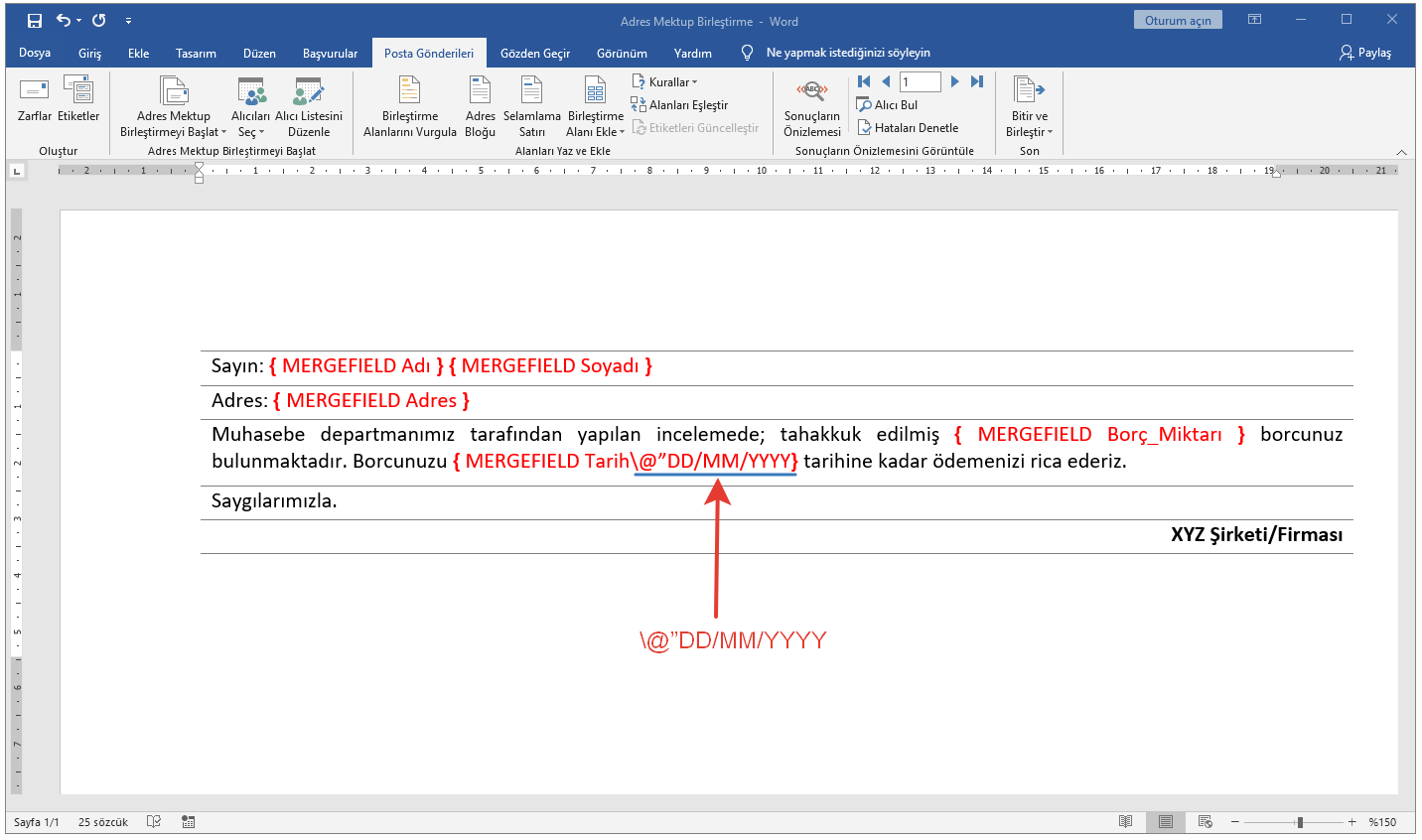Go to the first record arrow

pyautogui.click(x=864, y=81)
